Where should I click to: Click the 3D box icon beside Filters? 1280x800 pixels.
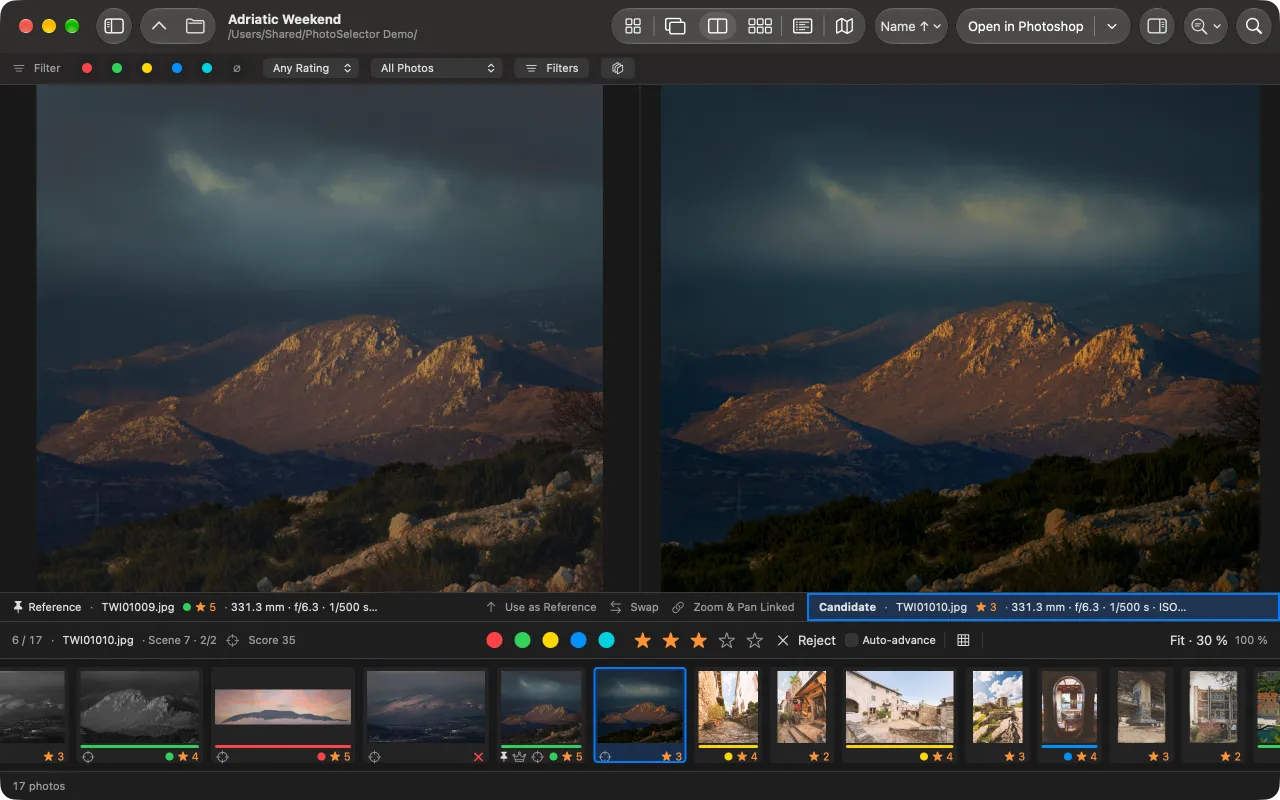(x=618, y=68)
